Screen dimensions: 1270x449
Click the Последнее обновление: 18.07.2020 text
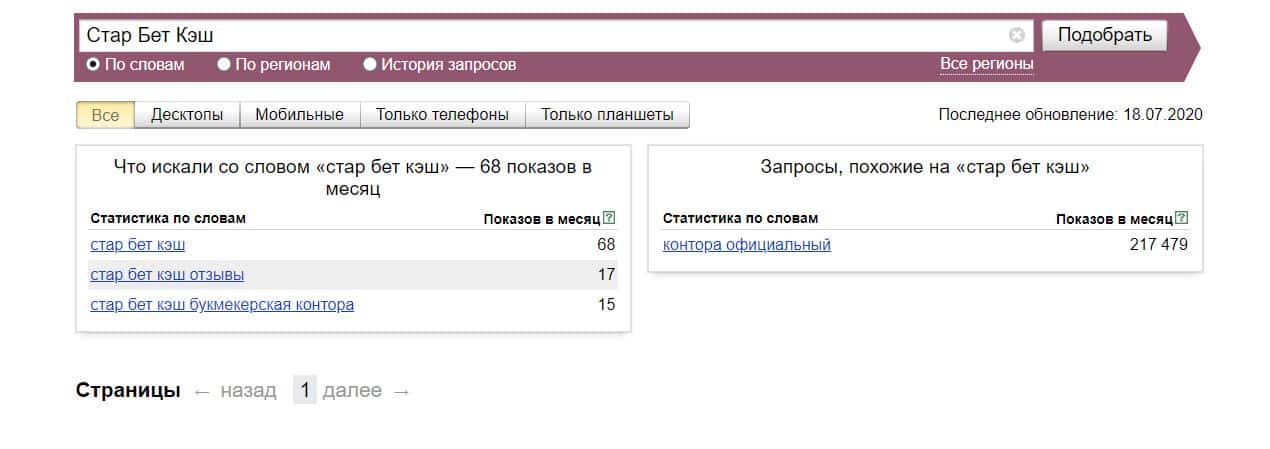tap(1070, 115)
